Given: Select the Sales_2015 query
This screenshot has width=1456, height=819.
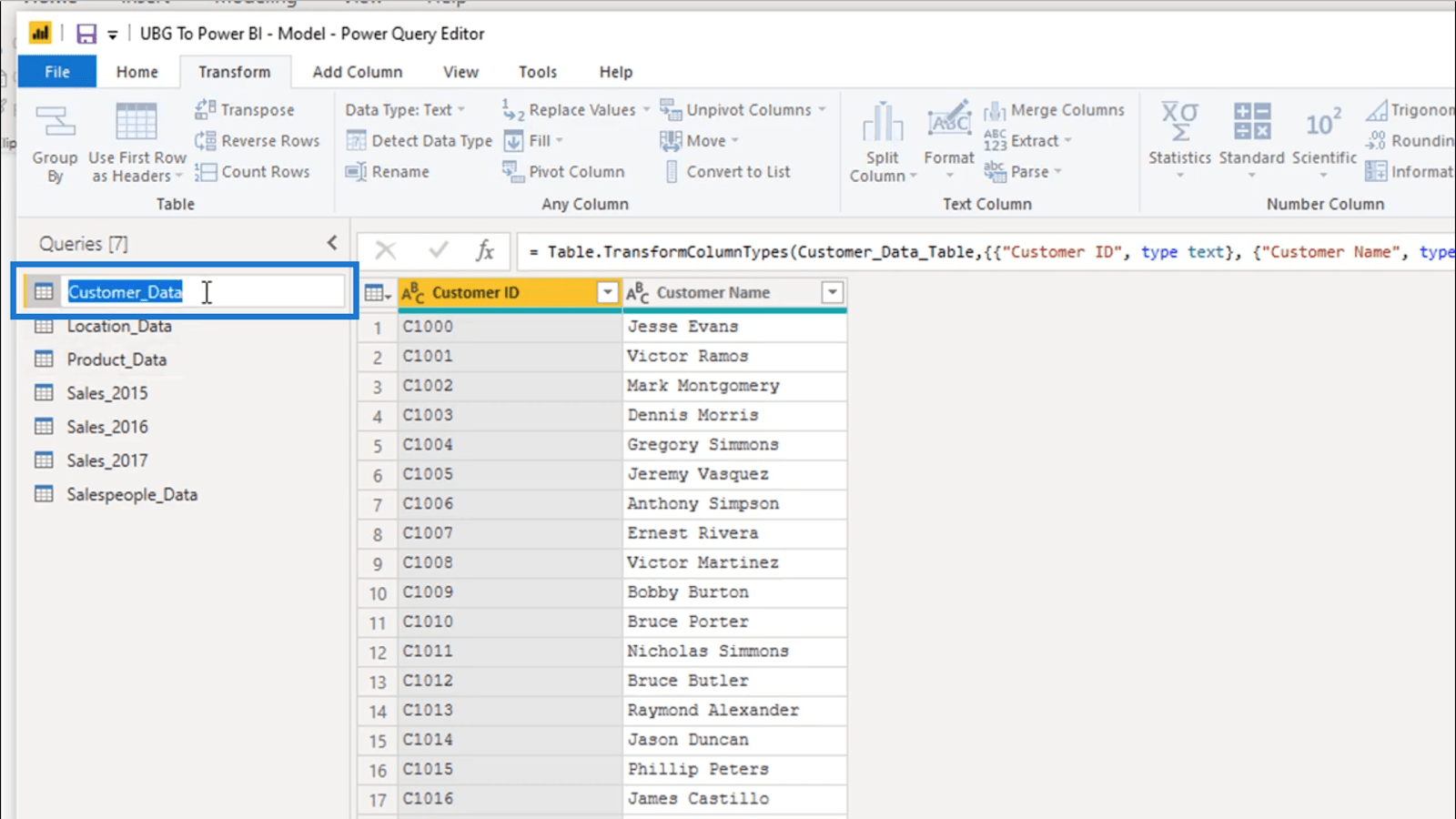Looking at the screenshot, I should (107, 393).
